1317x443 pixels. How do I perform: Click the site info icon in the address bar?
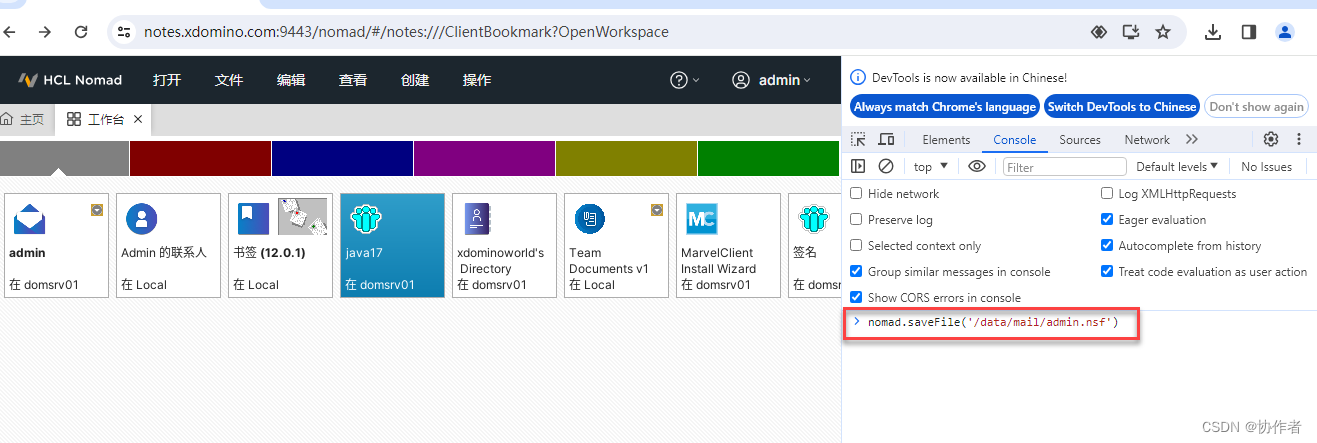124,32
